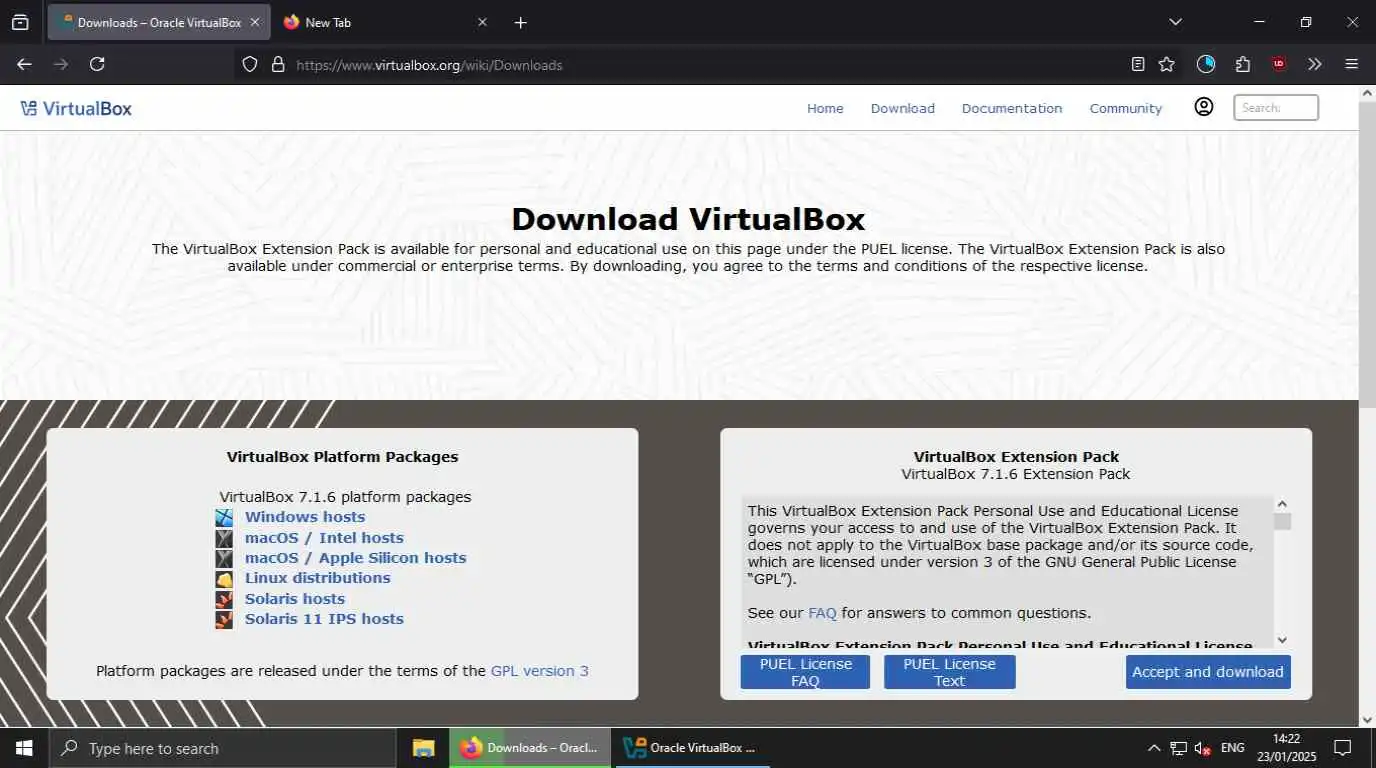Open the GPL version 3 link
The image size is (1376, 768).
click(540, 671)
